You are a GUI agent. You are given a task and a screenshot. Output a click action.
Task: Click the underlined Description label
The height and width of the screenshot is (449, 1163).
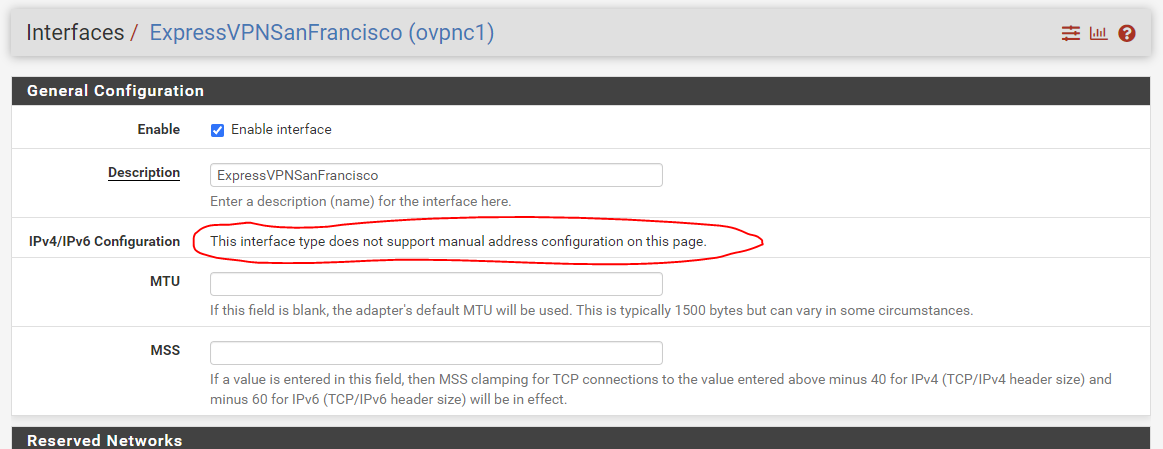click(144, 173)
